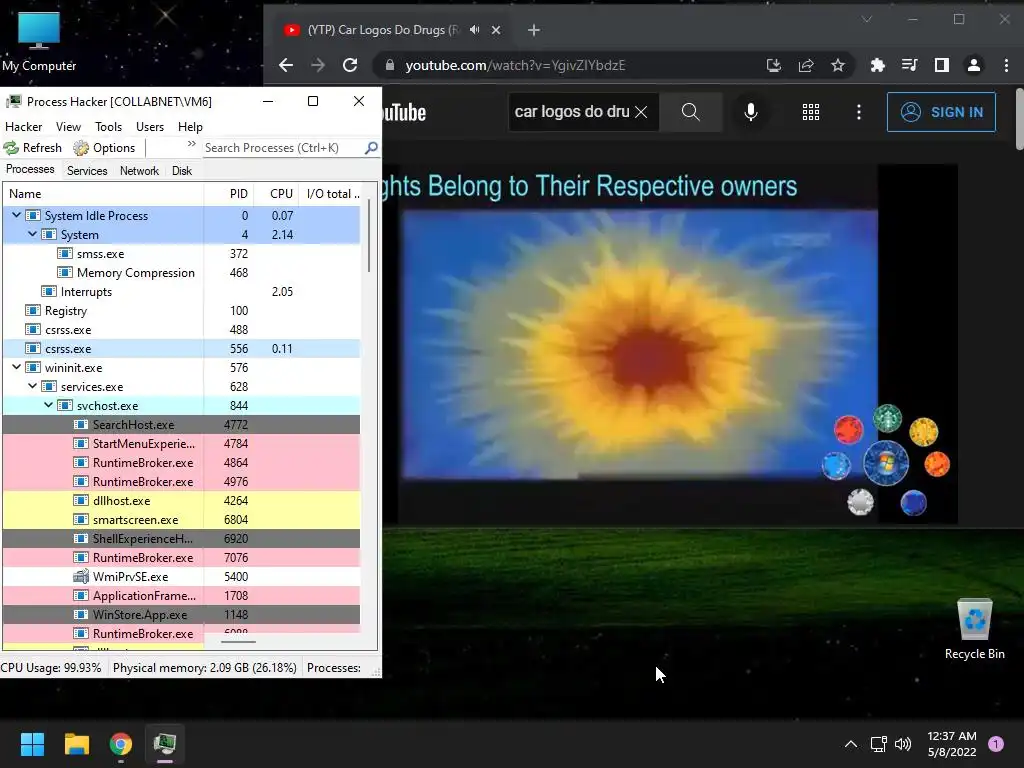Open the View menu
This screenshot has height=768, width=1024.
(69, 127)
